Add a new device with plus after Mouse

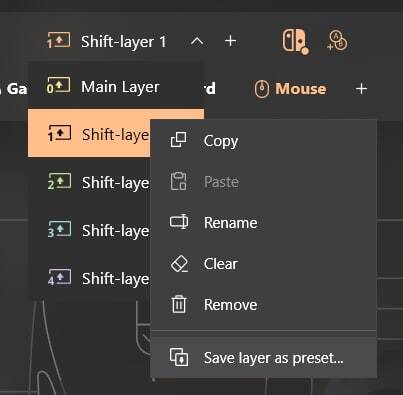[361, 89]
